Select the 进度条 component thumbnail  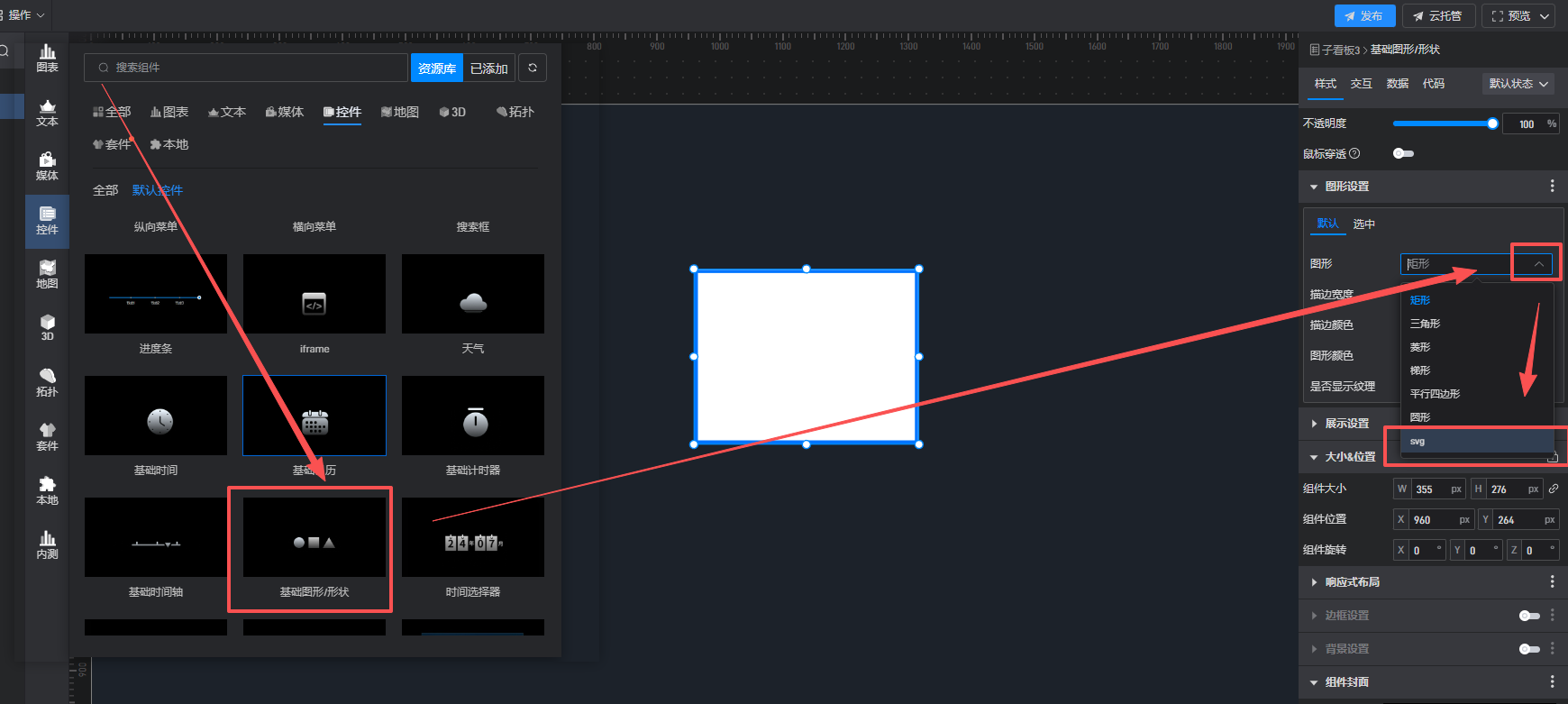pyautogui.click(x=156, y=294)
